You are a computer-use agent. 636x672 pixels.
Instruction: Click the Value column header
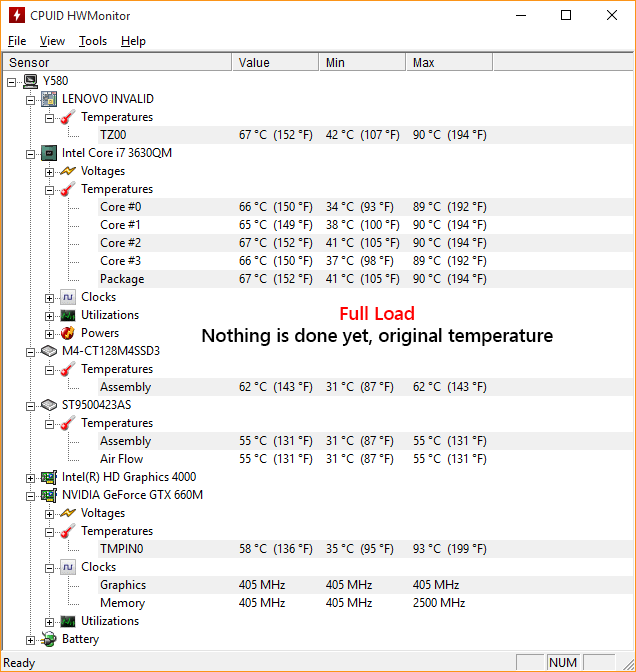click(275, 63)
